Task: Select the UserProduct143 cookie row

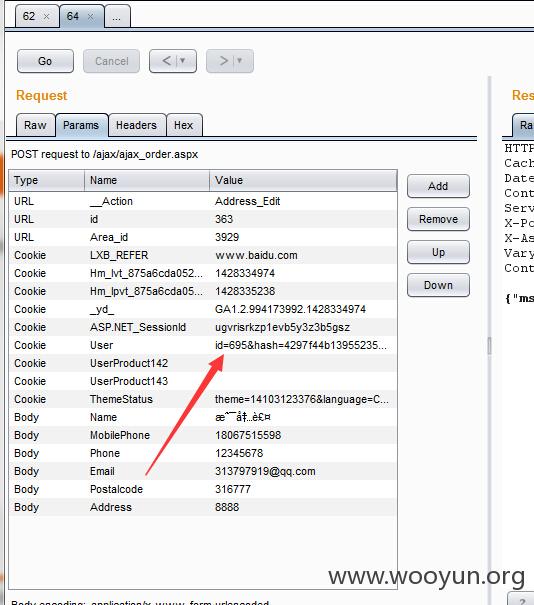Action: 203,381
